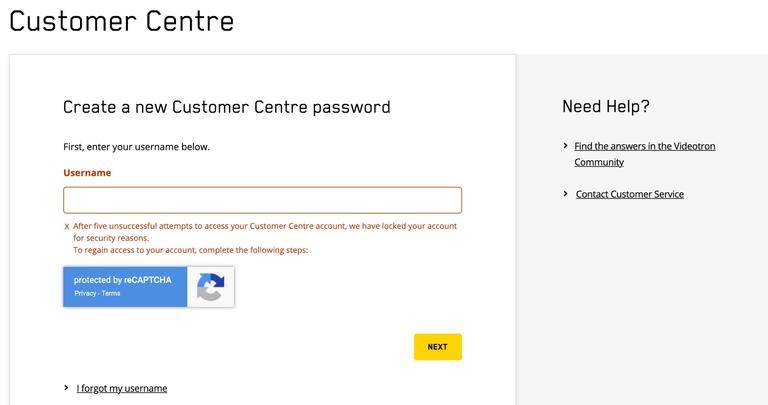Click the Customer Centre page title
Image resolution: width=768 pixels, height=405 pixels.
point(121,20)
